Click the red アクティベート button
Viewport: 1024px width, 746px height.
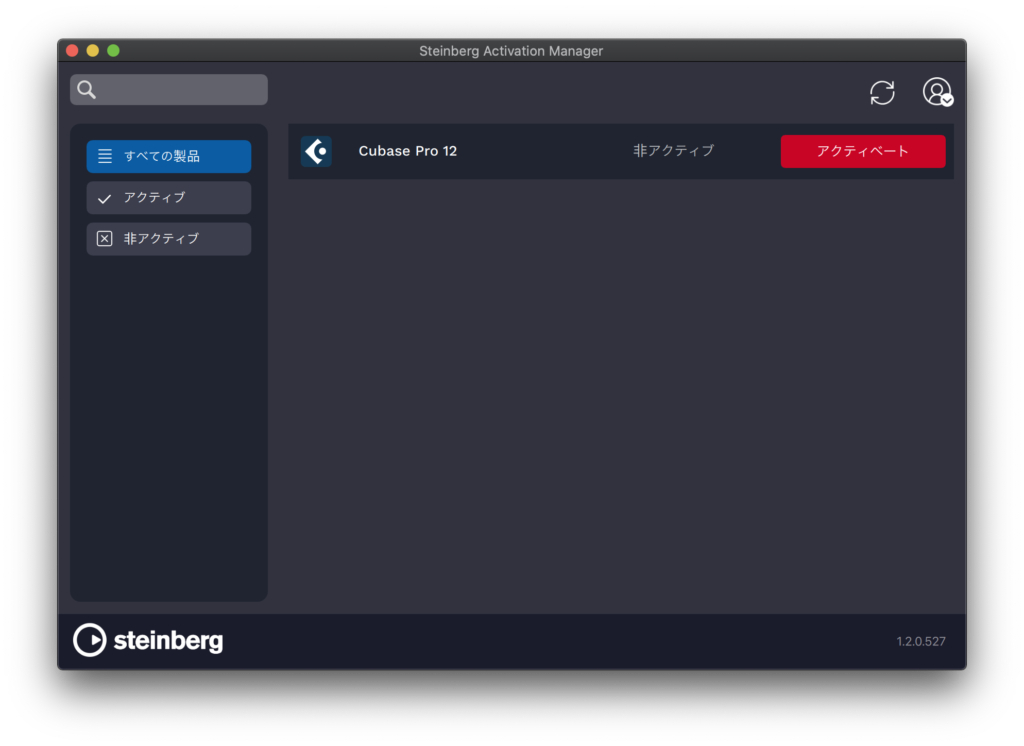click(862, 151)
